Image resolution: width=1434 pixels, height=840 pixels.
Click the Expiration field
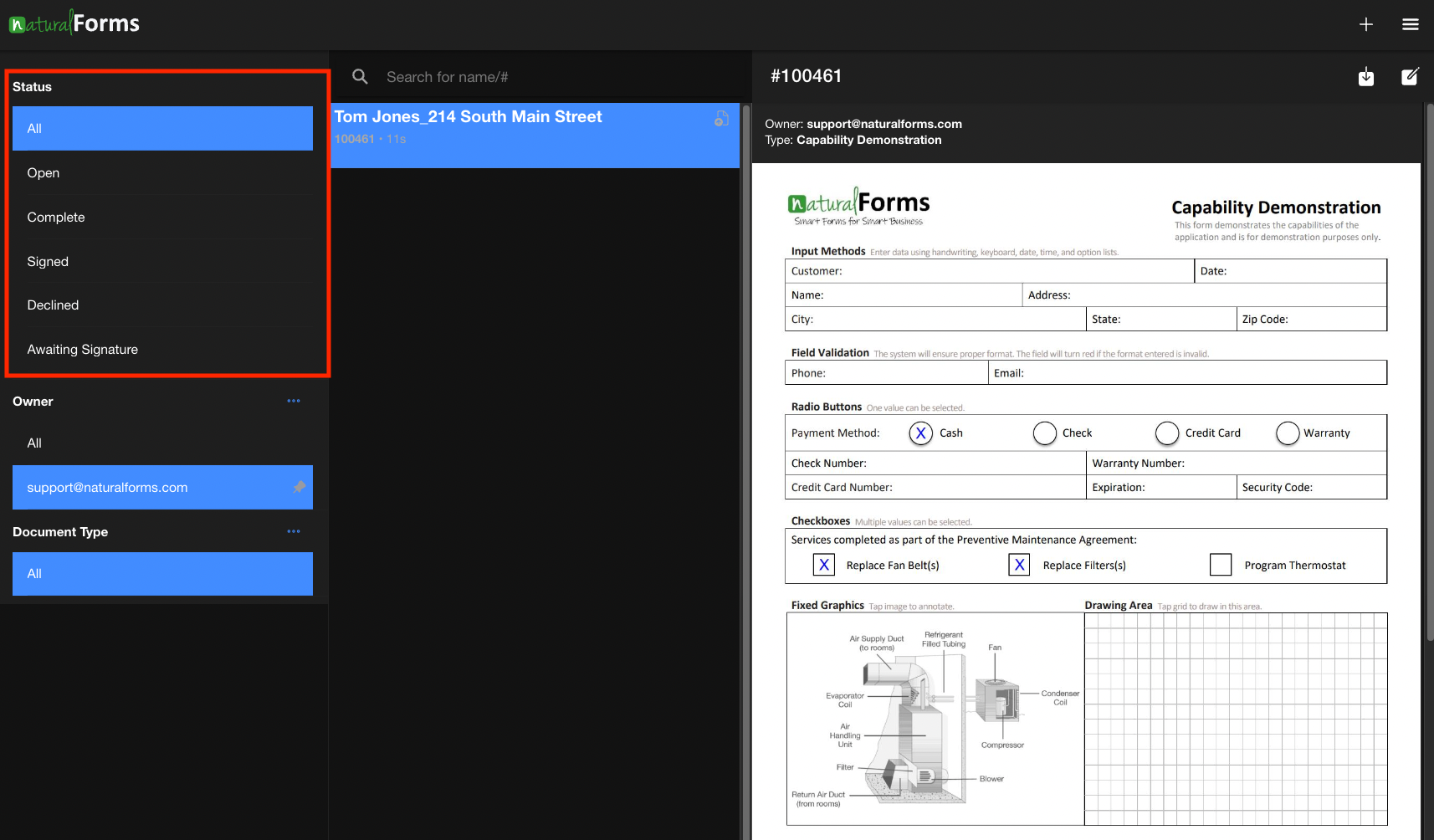tap(1160, 487)
